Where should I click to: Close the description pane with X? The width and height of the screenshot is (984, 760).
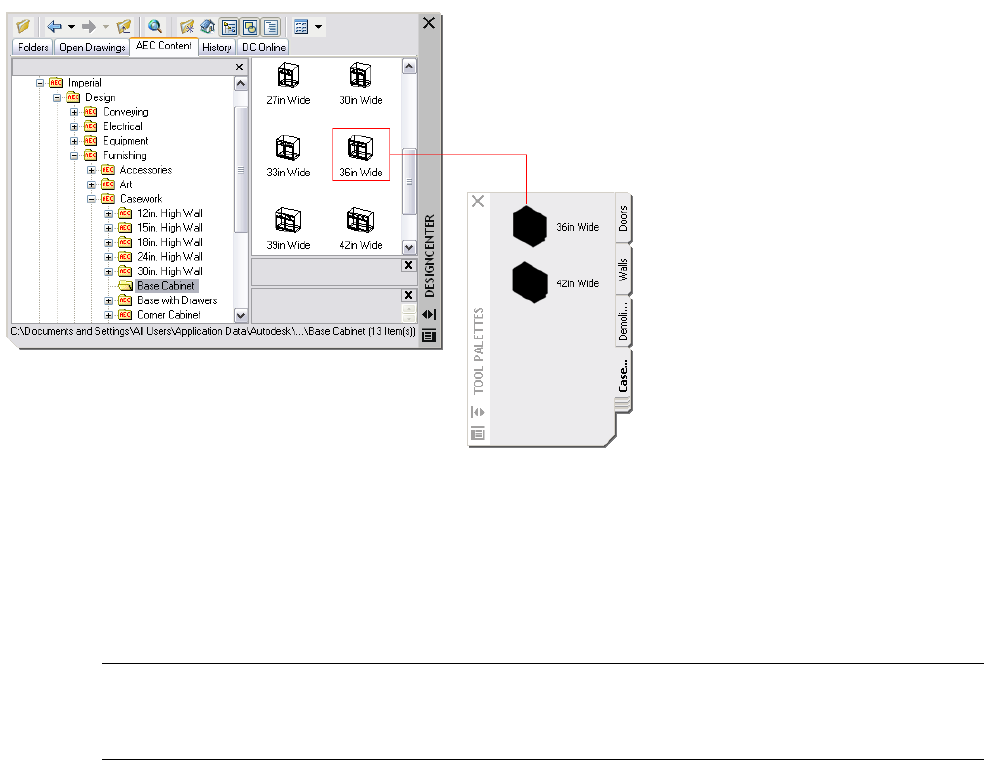pos(408,295)
